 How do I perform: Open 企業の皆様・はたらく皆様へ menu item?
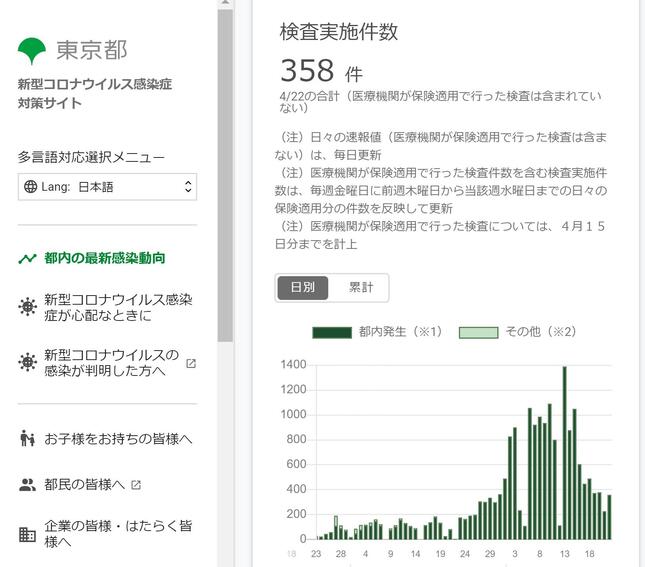point(118,533)
